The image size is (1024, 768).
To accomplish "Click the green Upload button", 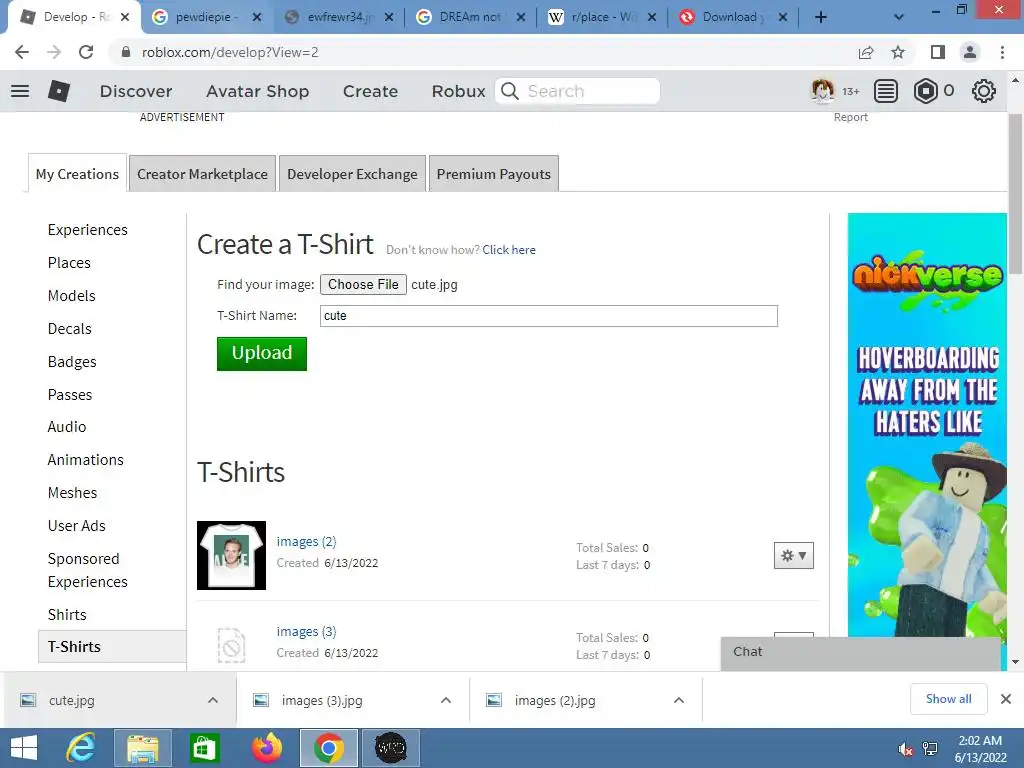I will [262, 353].
